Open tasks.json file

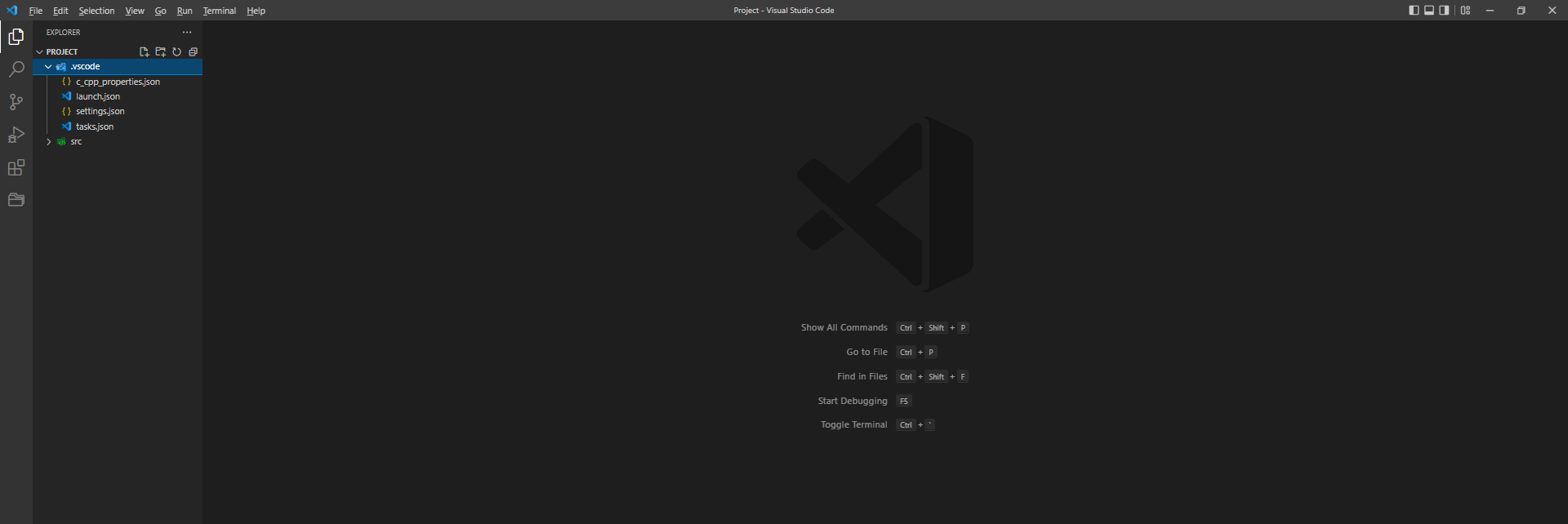coord(118,127)
